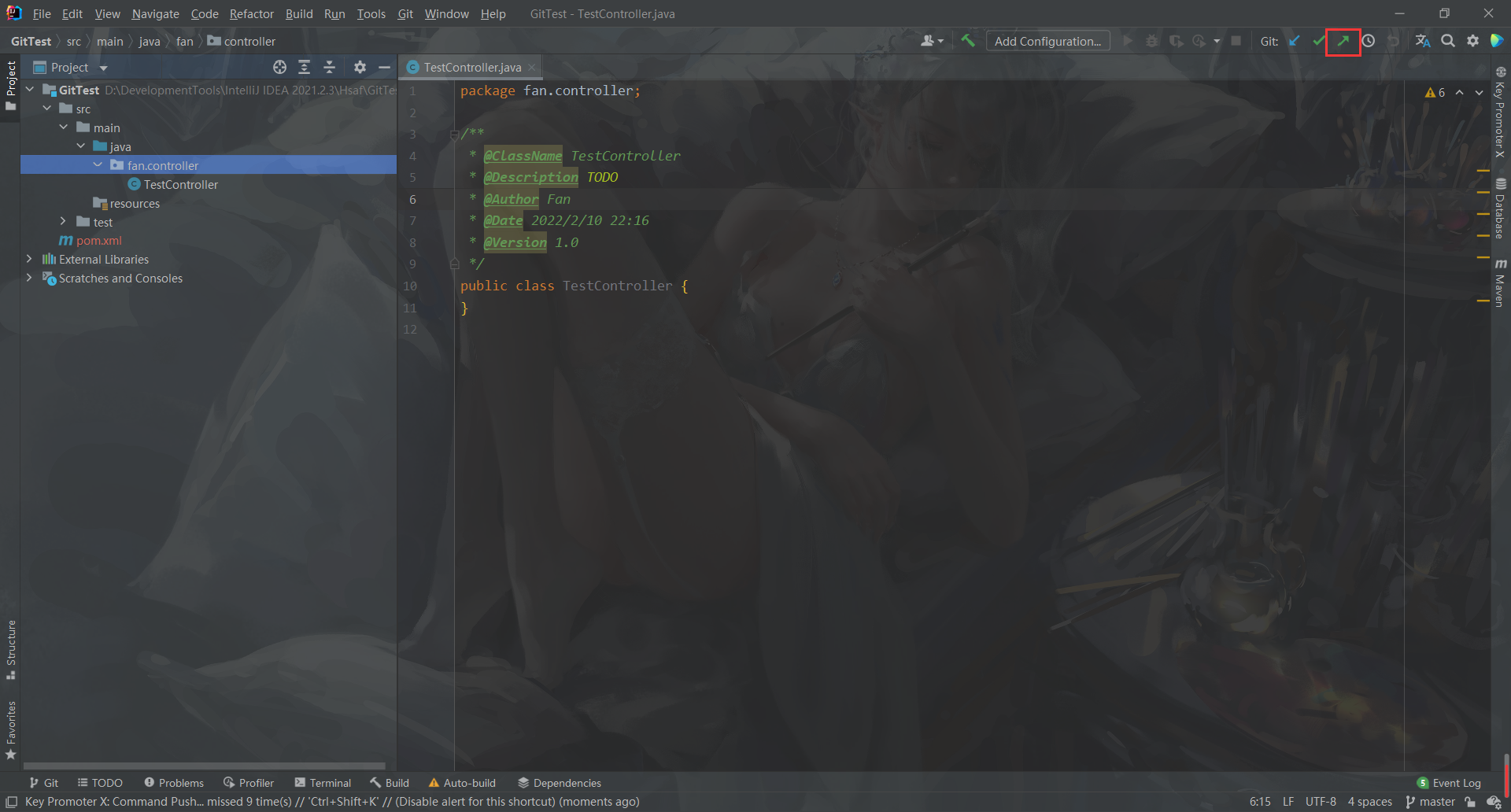This screenshot has height=812, width=1511.
Task: Click tool window quick access icon in bottom-left corner
Action: coord(11,802)
